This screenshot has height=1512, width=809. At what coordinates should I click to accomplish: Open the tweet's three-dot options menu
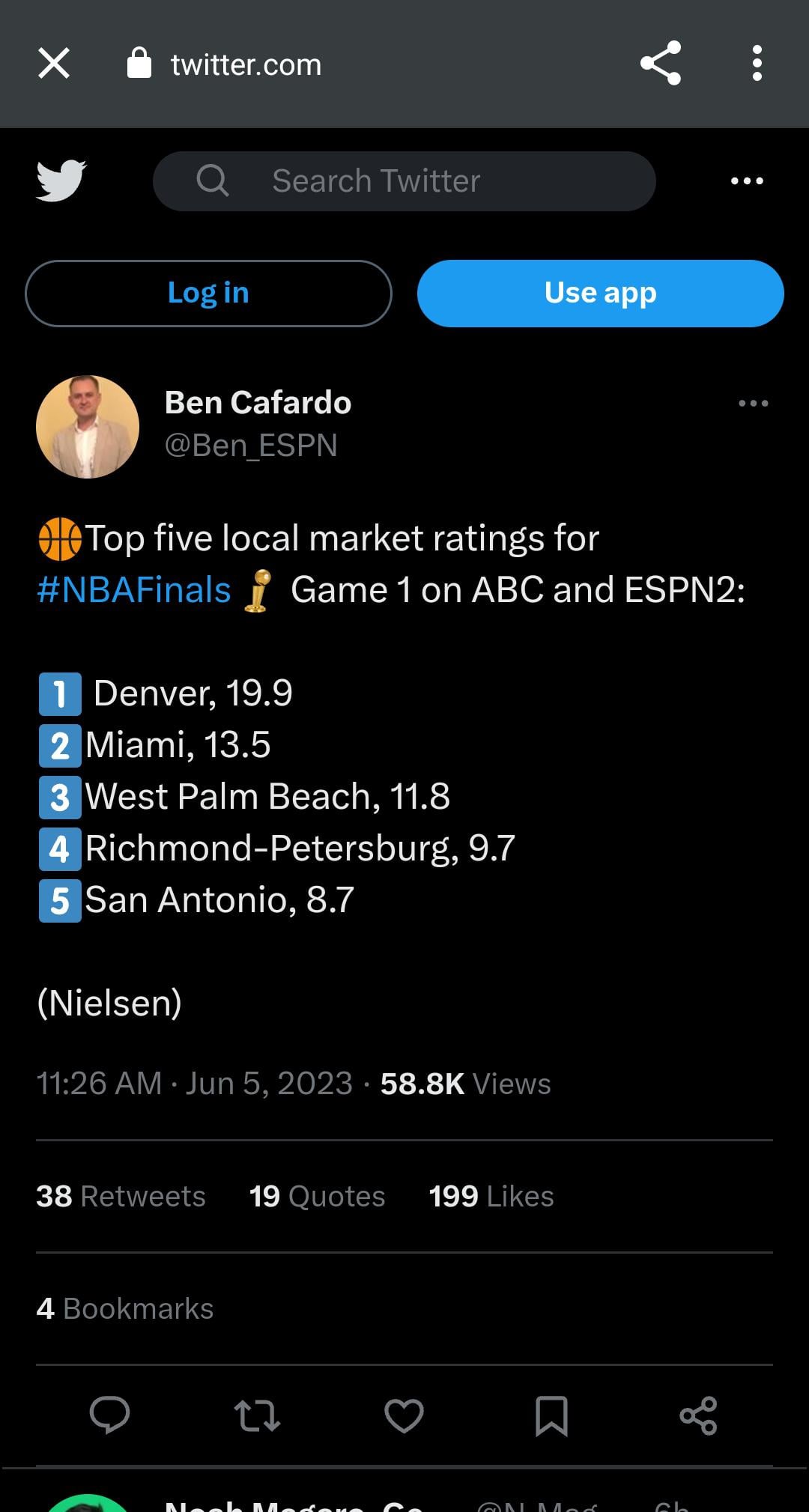753,404
